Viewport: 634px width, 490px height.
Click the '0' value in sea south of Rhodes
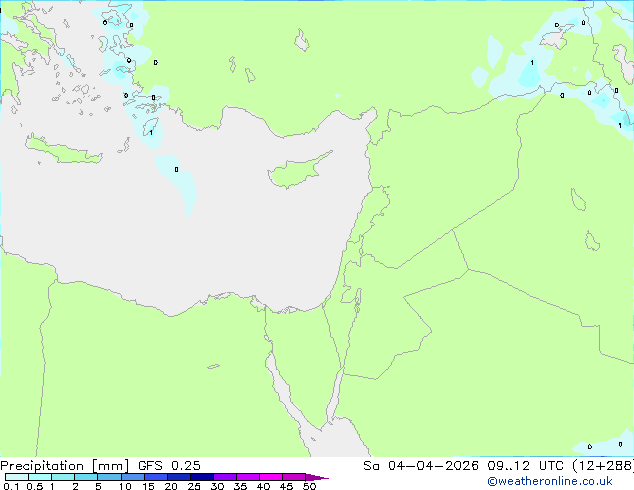click(176, 169)
